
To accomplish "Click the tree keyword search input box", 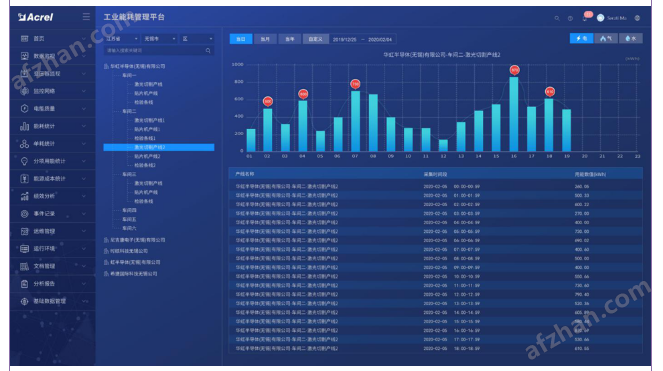I will pyautogui.click(x=159, y=50).
